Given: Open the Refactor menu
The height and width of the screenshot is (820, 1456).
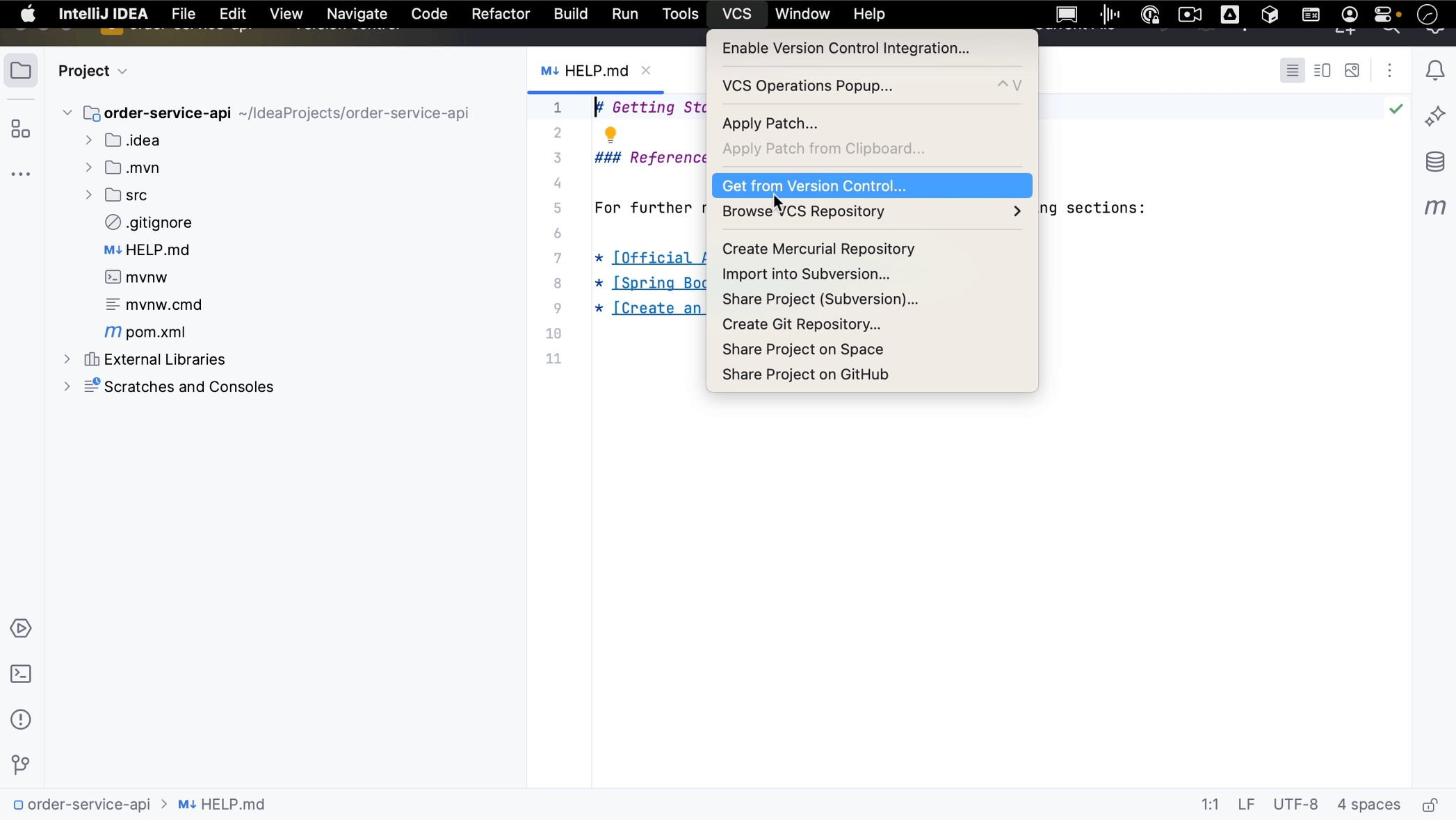Looking at the screenshot, I should (x=500, y=14).
